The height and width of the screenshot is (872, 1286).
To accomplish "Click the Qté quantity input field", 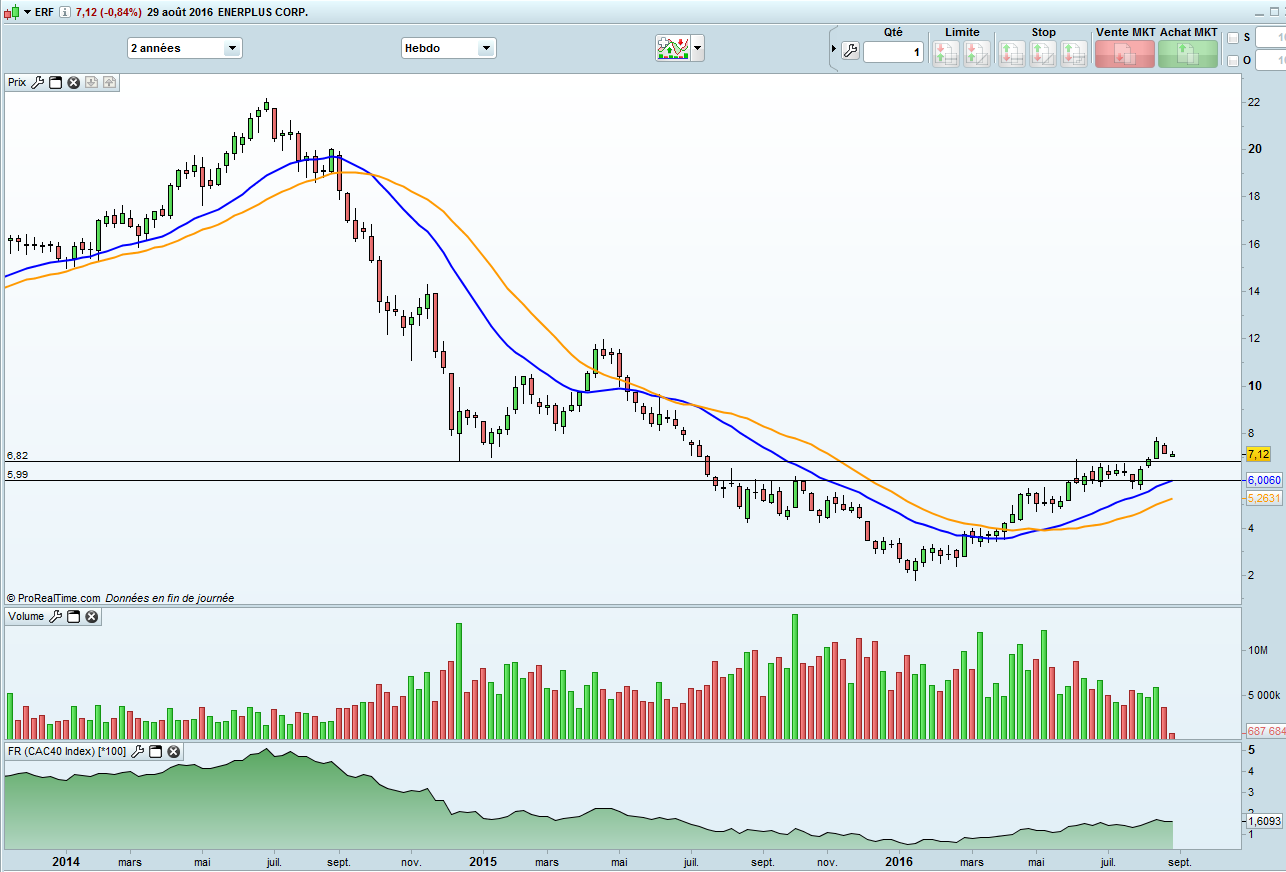I will tap(894, 51).
